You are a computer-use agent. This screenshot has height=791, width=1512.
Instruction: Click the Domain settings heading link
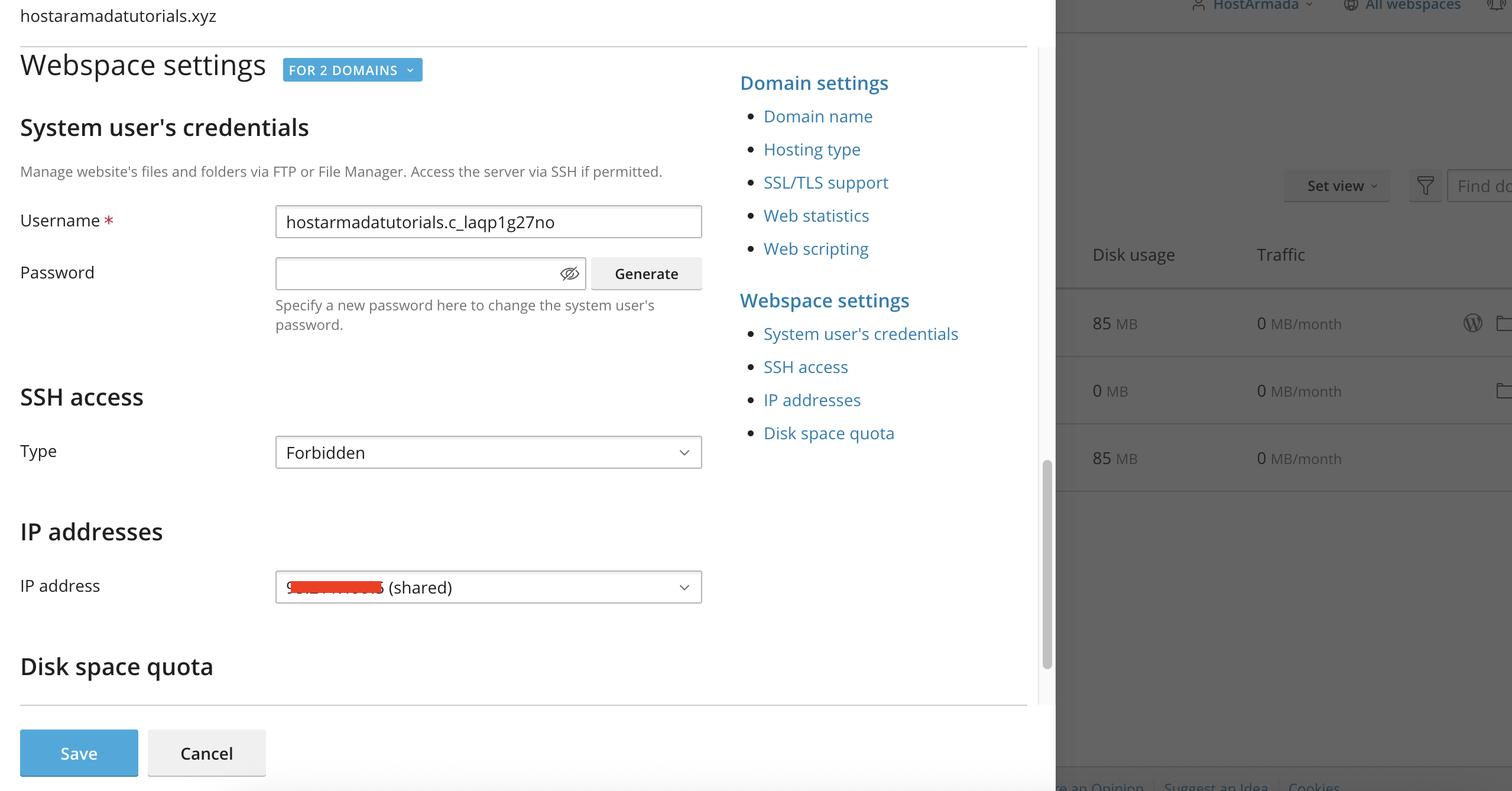pos(814,83)
